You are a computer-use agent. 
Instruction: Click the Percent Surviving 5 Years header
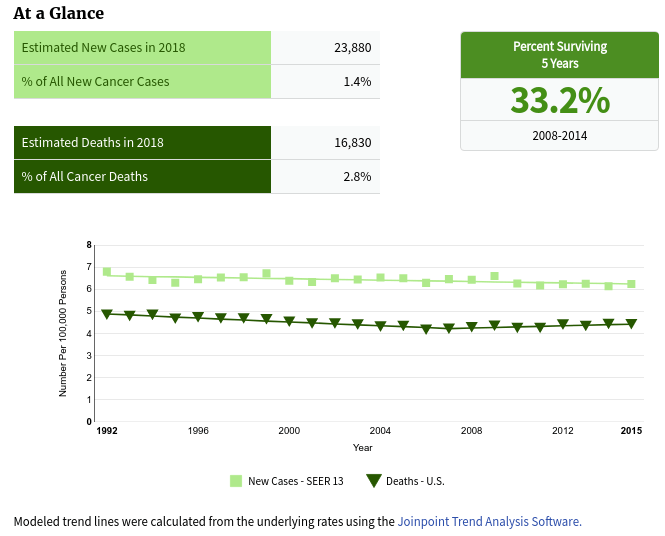pyautogui.click(x=559, y=55)
